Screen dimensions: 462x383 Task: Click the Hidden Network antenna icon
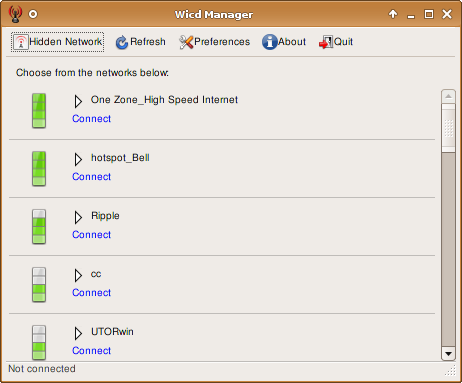(x=21, y=42)
